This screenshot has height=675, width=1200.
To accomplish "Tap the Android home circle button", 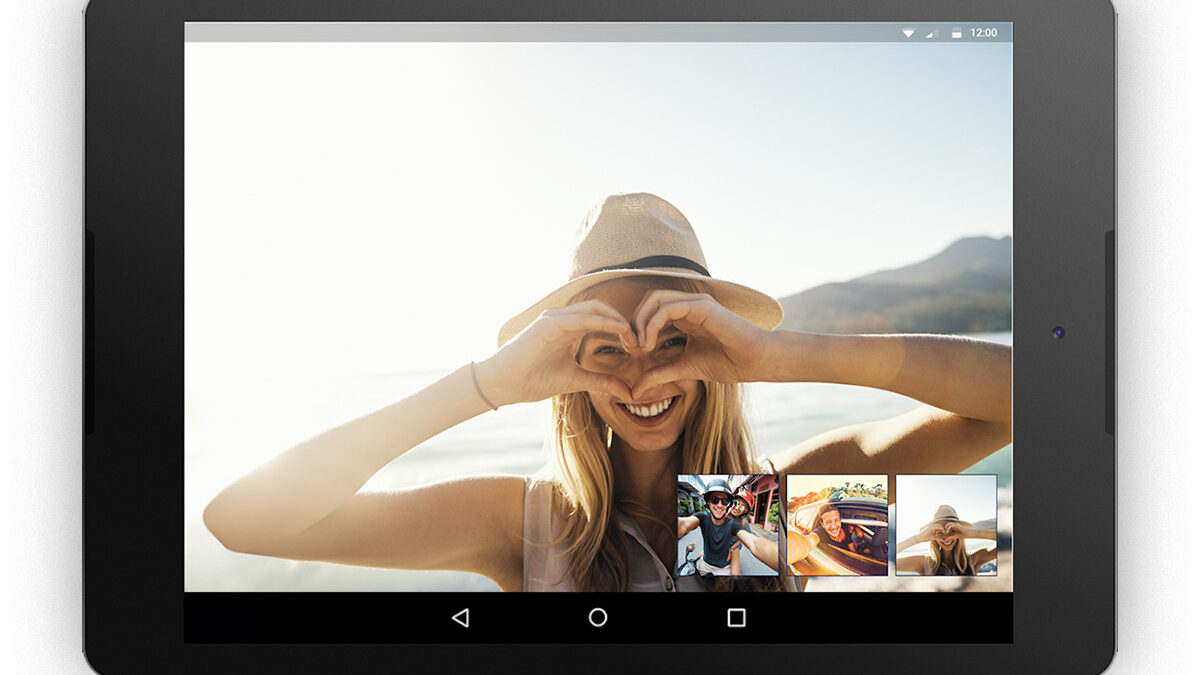I will [x=598, y=618].
